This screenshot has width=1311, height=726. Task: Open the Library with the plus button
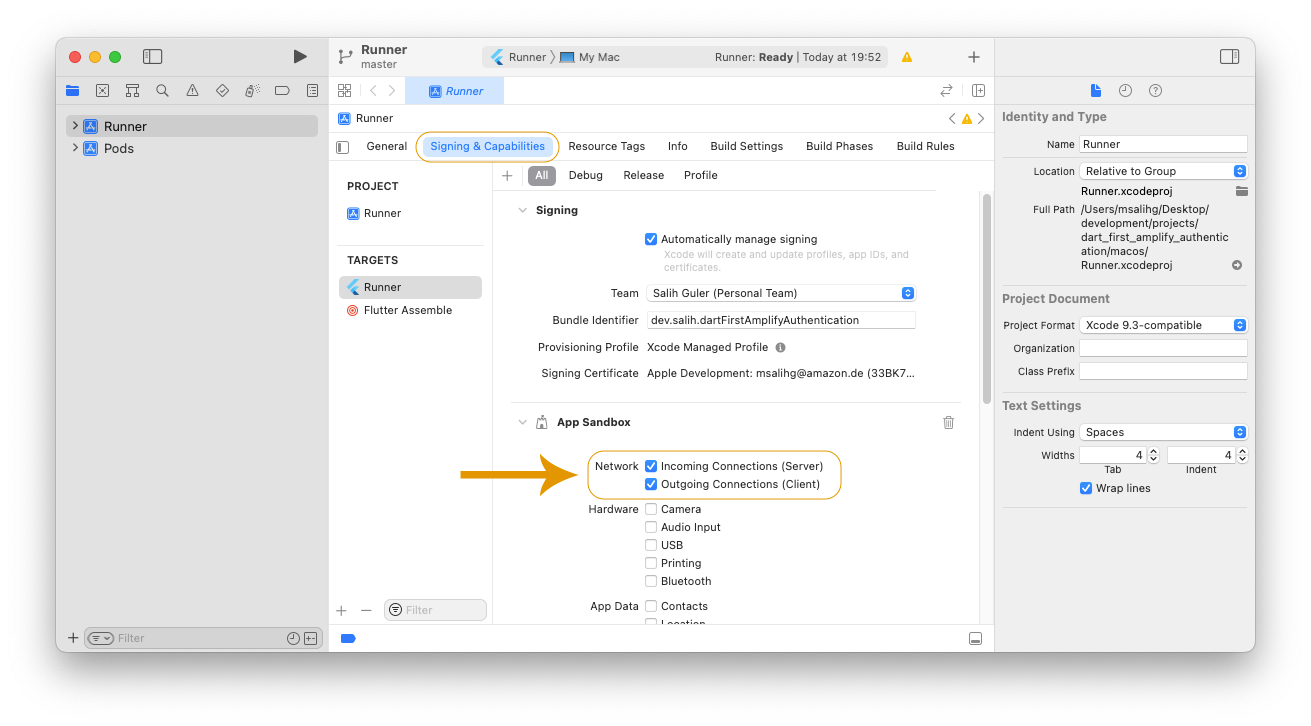[974, 57]
